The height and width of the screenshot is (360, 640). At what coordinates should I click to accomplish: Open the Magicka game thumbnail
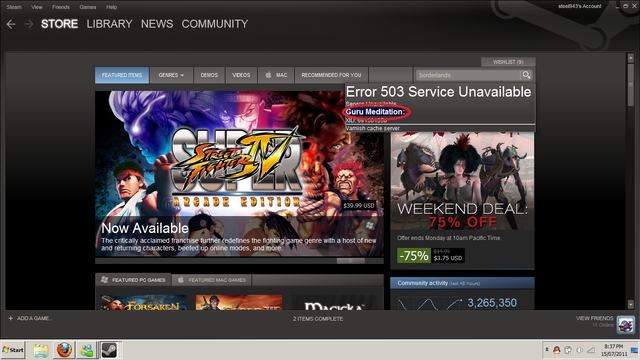pyautogui.click(x=334, y=302)
